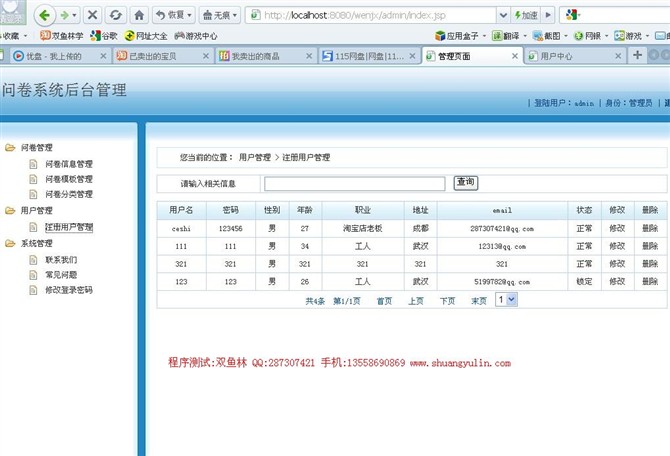Click the browser refresh button

[116, 15]
